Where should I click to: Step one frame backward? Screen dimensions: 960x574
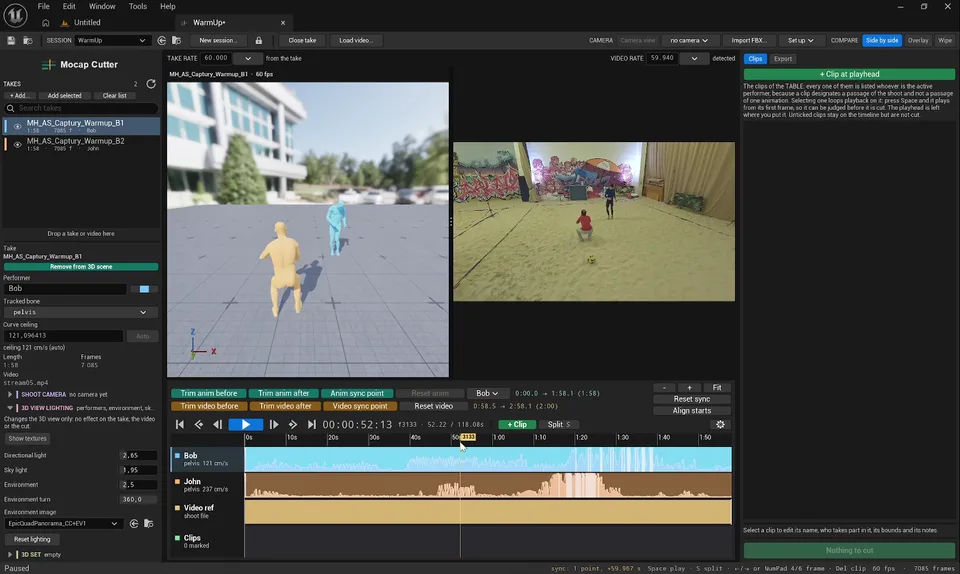point(217,424)
